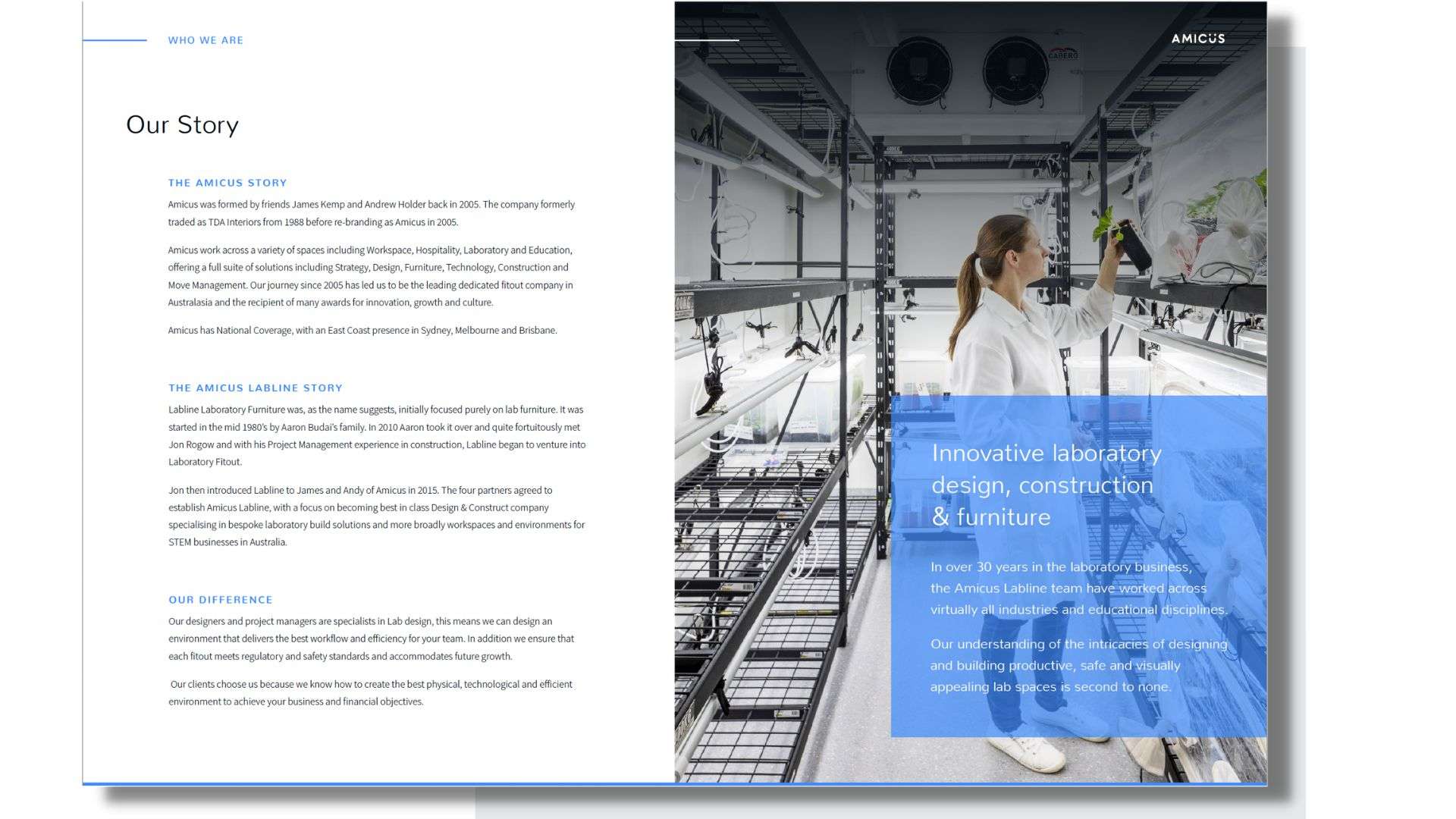Click 'Innovative laboratory design, construction & furniture' headline
The height and width of the screenshot is (819, 1456).
point(1046,485)
